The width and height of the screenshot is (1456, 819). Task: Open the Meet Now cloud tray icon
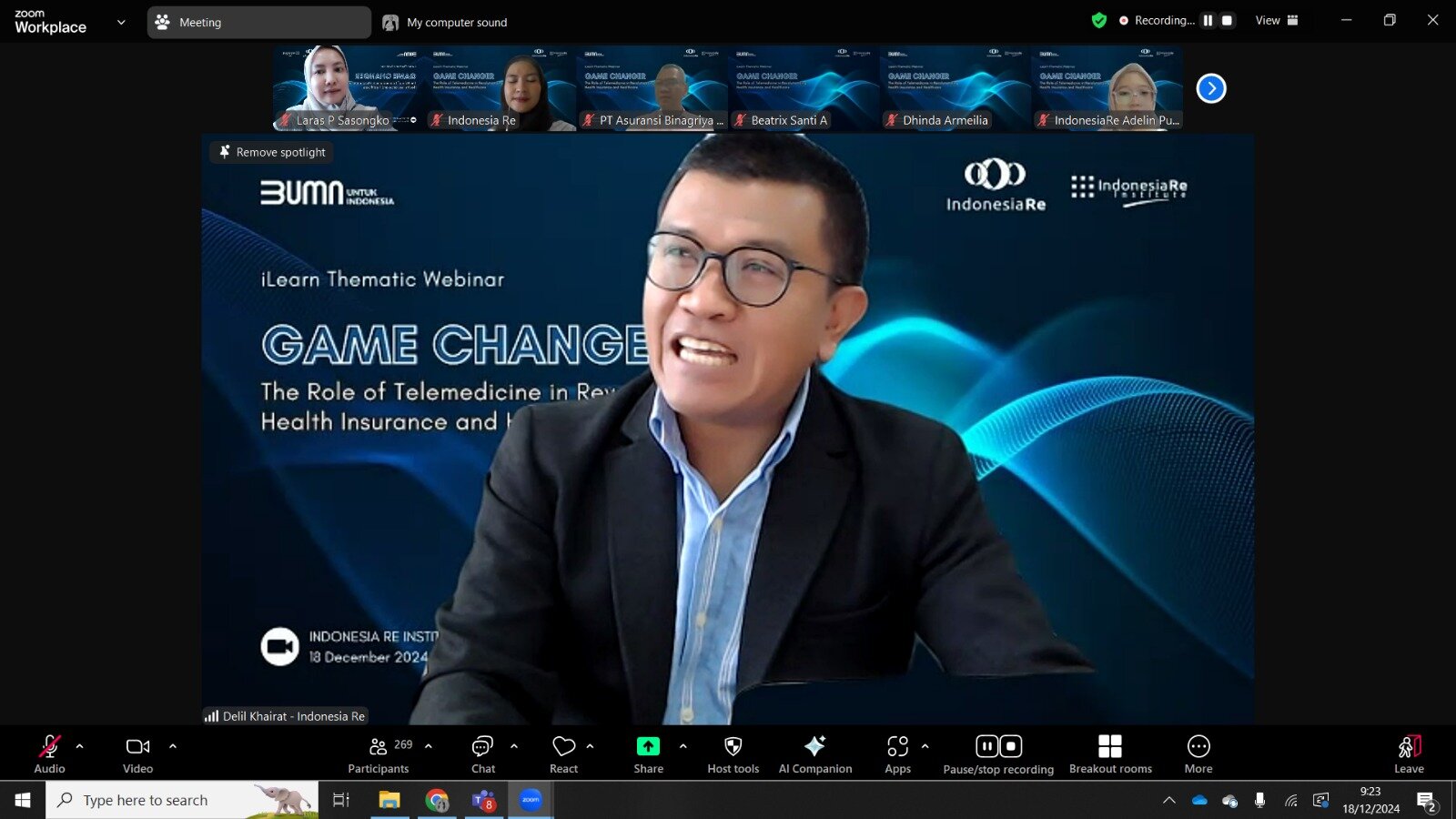coord(1229,801)
